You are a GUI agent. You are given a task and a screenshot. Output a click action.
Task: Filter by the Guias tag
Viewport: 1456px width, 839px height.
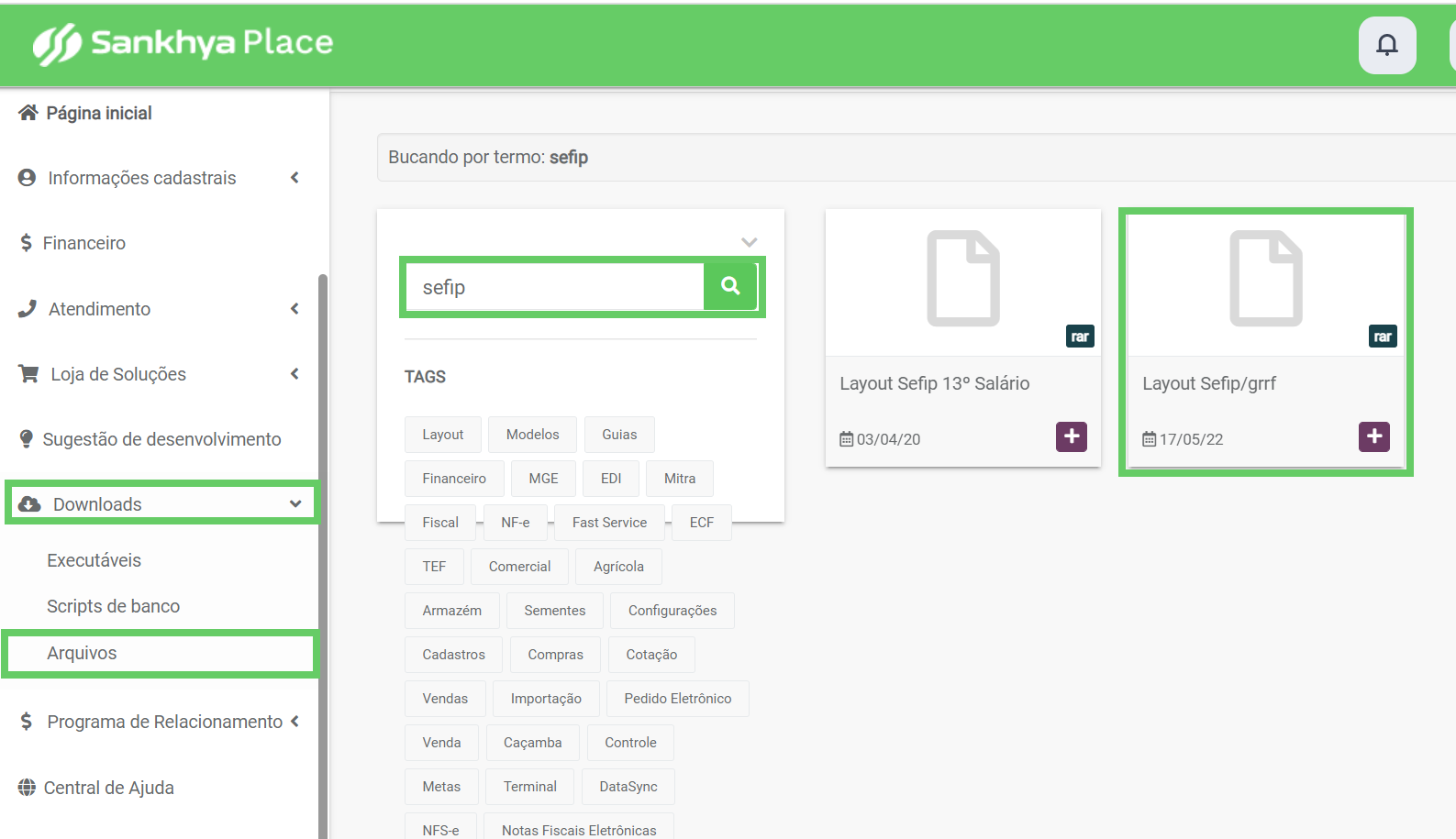pos(619,435)
